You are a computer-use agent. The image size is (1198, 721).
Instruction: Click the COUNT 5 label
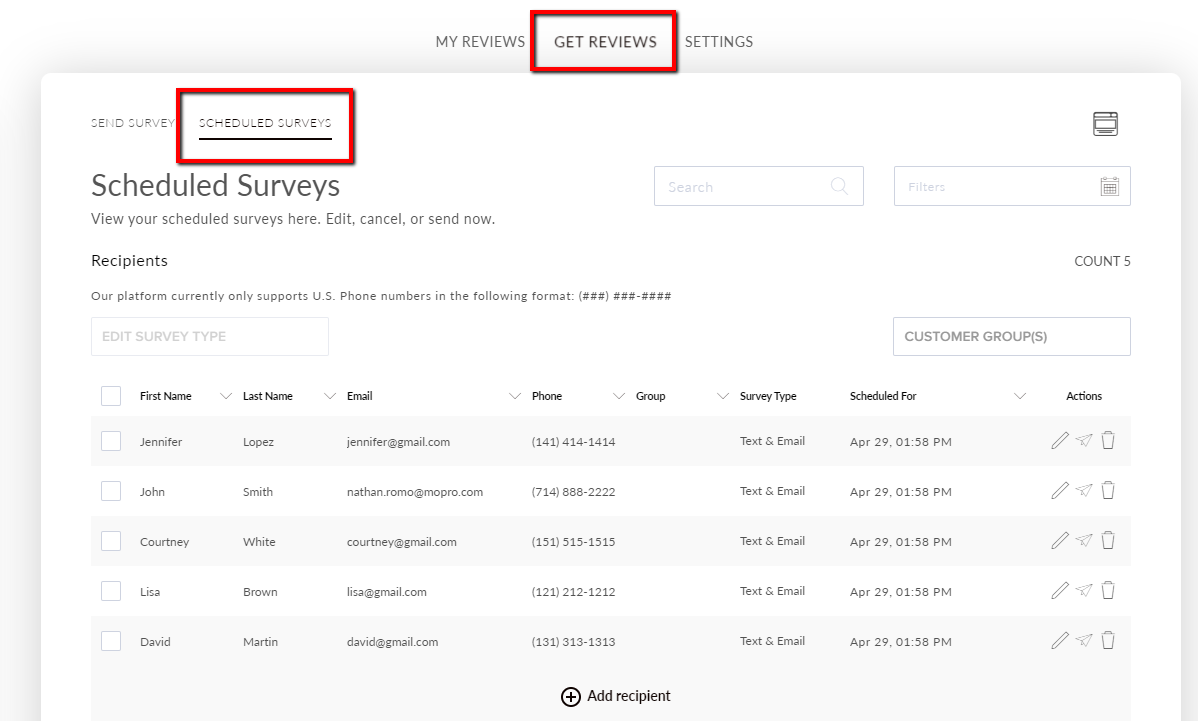pyautogui.click(x=1102, y=261)
